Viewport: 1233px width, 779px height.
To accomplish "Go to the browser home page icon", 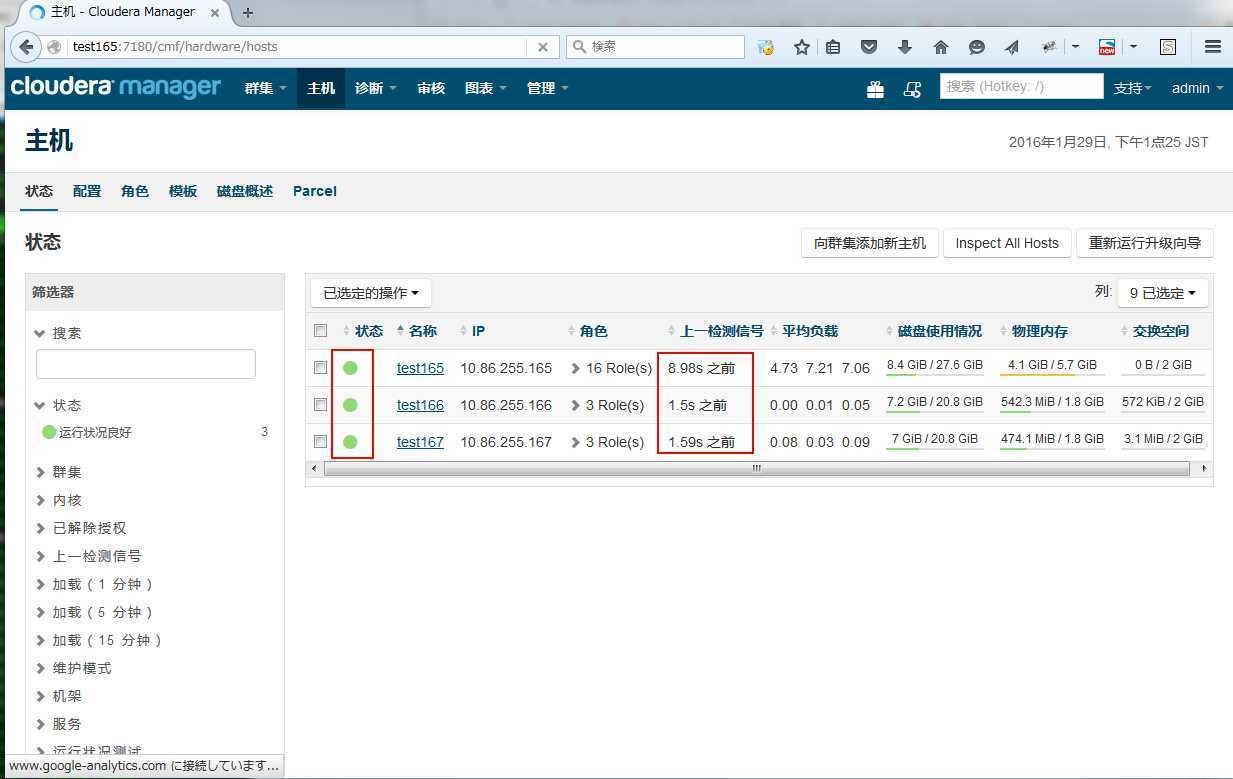I will 941,47.
